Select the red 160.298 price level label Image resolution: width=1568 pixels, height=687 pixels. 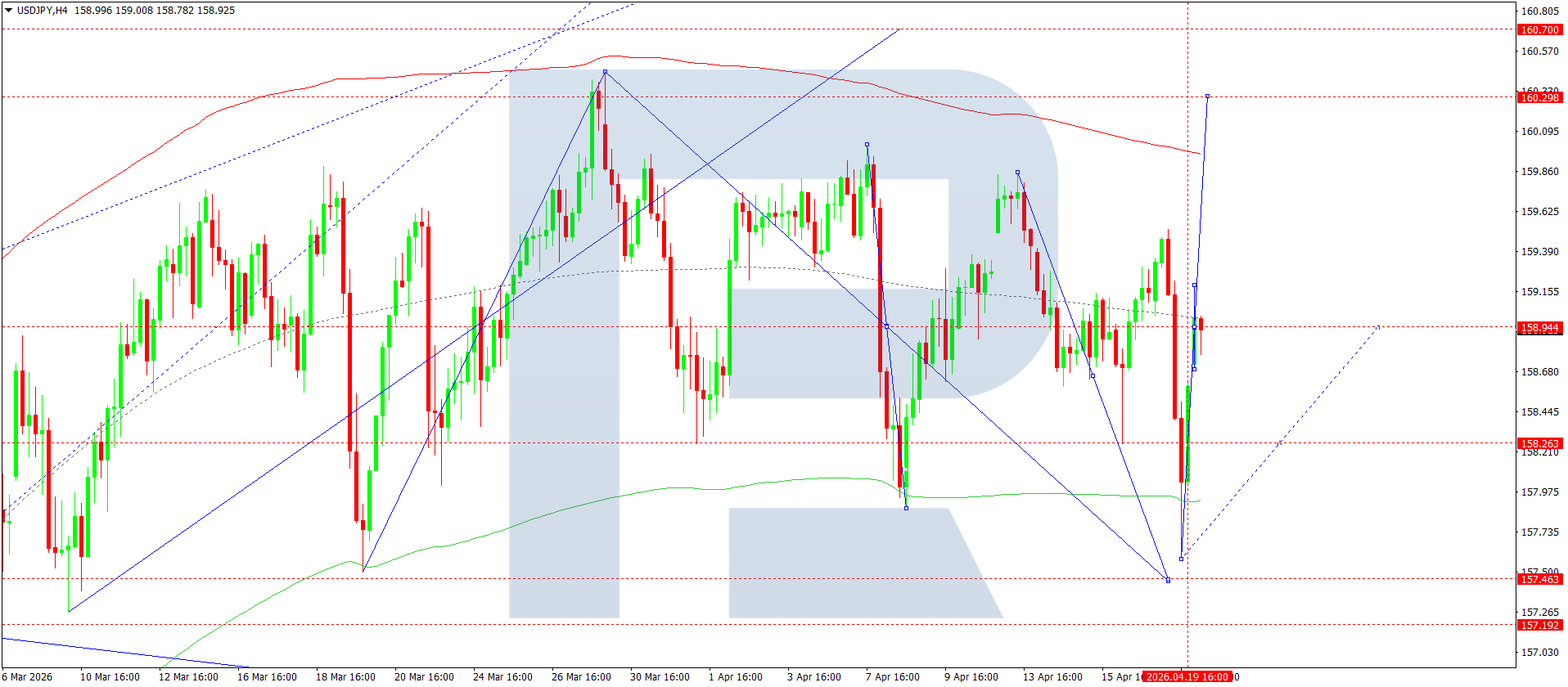1539,98
